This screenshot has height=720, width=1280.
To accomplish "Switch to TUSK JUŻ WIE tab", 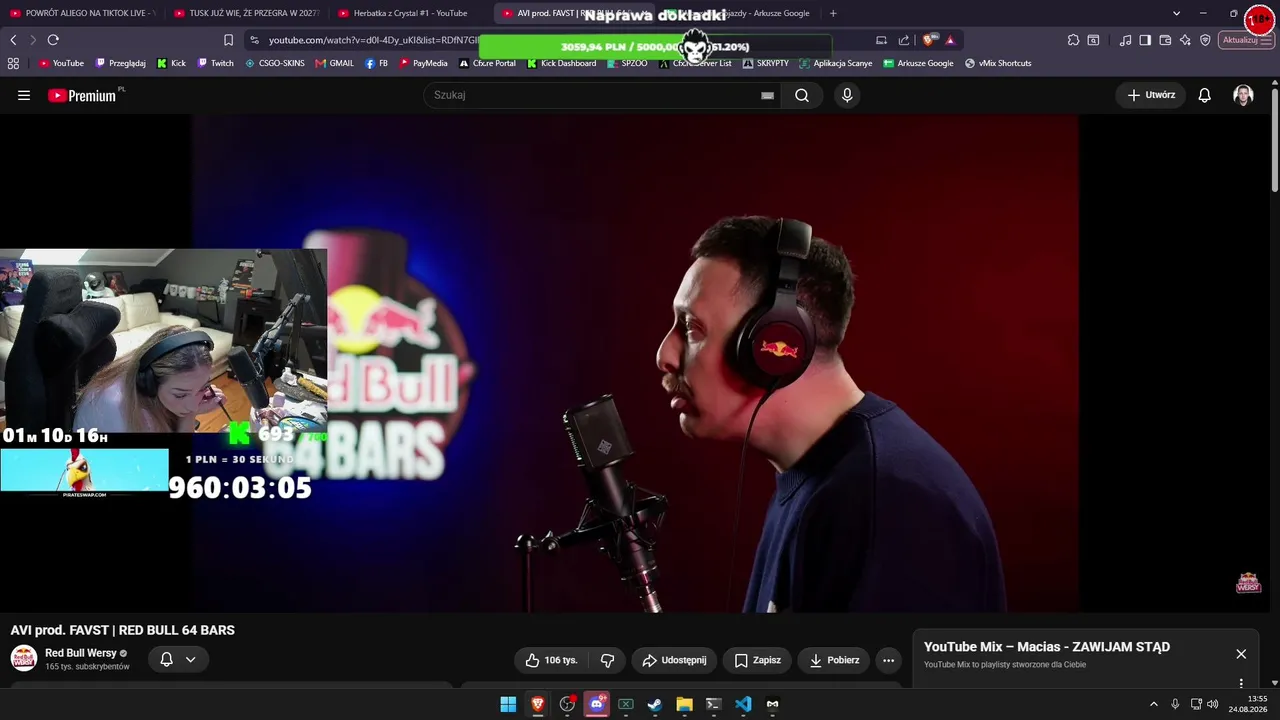I will [246, 13].
